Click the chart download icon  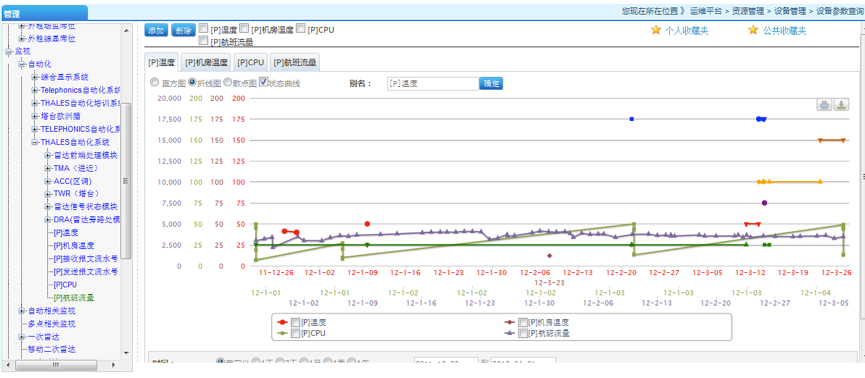[x=841, y=105]
